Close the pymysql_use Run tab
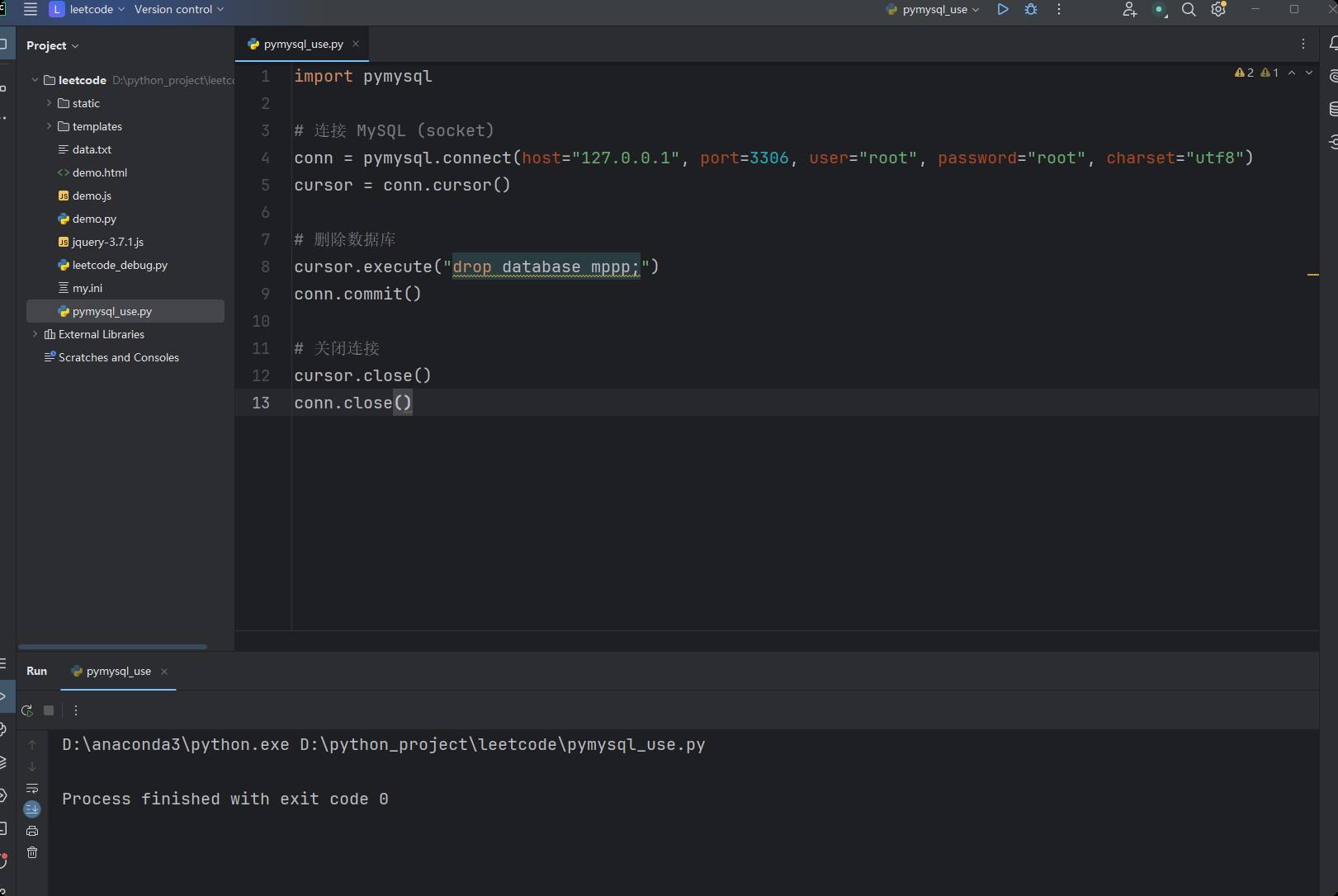 coord(164,672)
